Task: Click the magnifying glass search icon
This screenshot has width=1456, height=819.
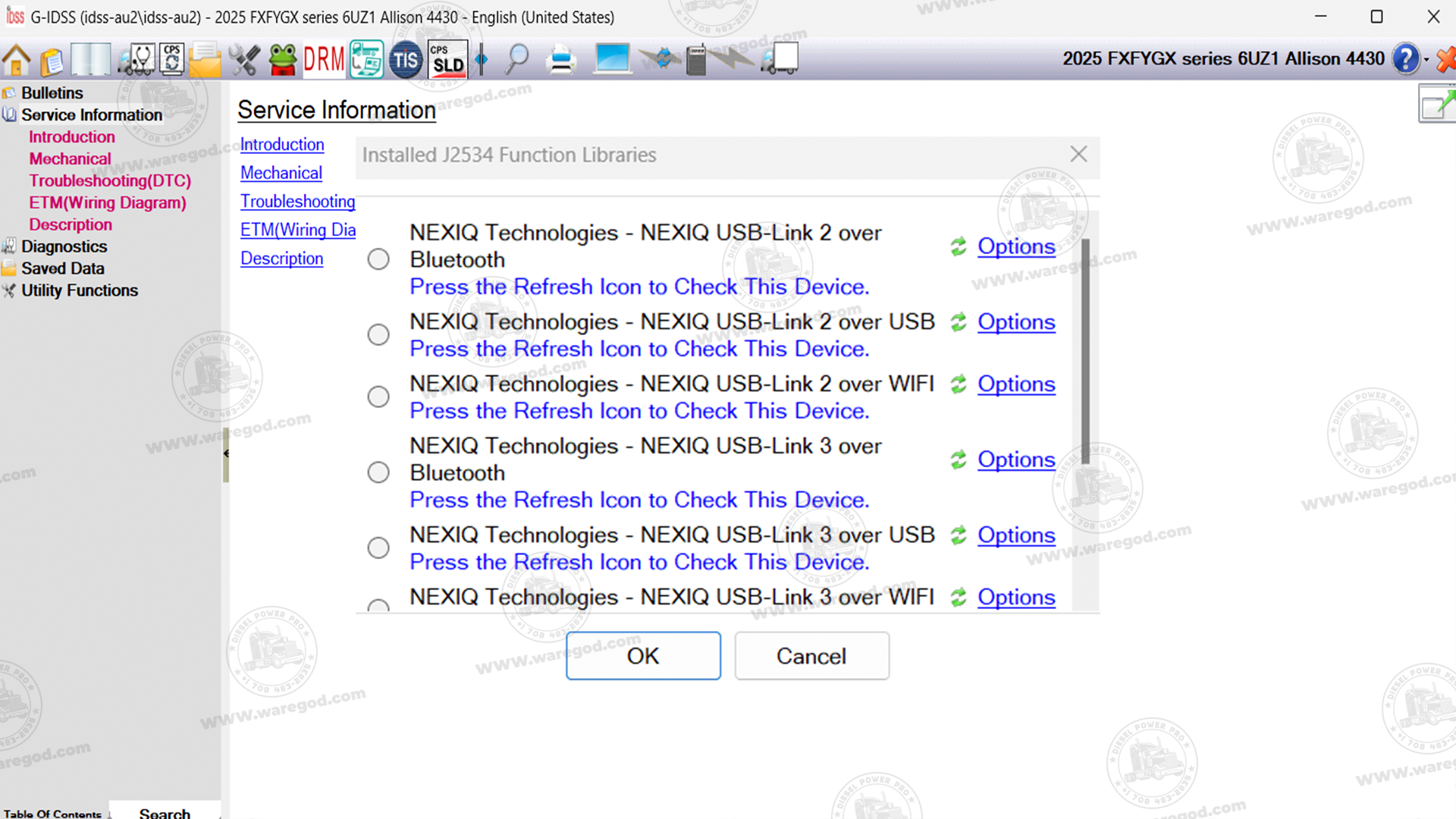Action: click(x=517, y=59)
